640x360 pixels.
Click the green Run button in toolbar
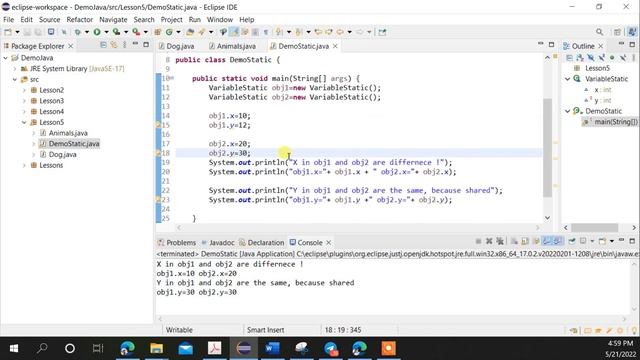[97, 32]
